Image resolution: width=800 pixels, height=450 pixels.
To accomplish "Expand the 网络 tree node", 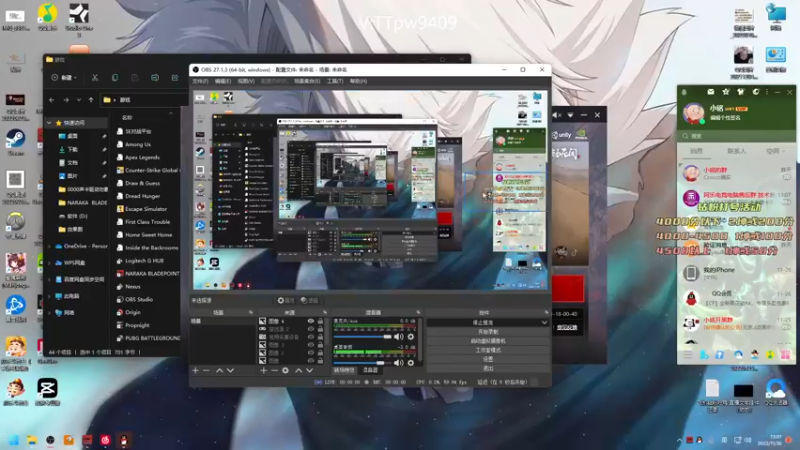I will pos(49,313).
